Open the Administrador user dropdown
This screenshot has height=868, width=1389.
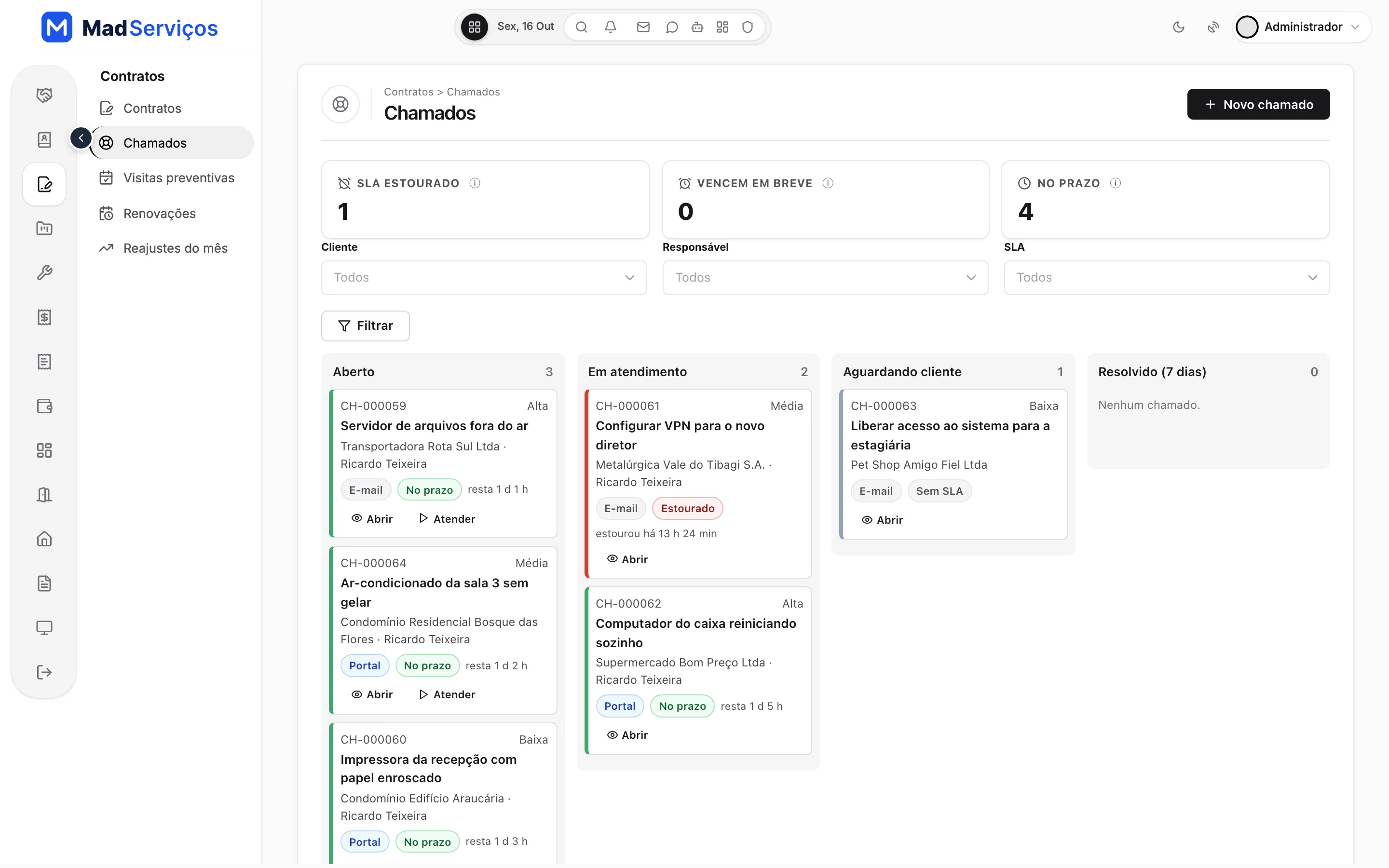(1301, 27)
